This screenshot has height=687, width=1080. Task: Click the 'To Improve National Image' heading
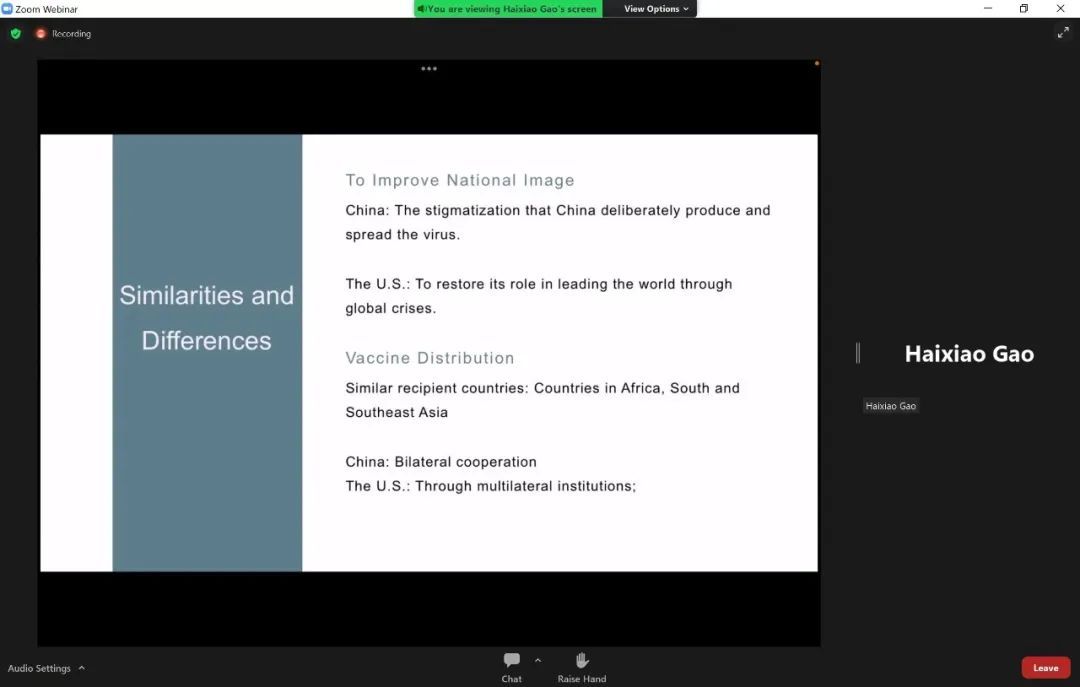pos(459,181)
